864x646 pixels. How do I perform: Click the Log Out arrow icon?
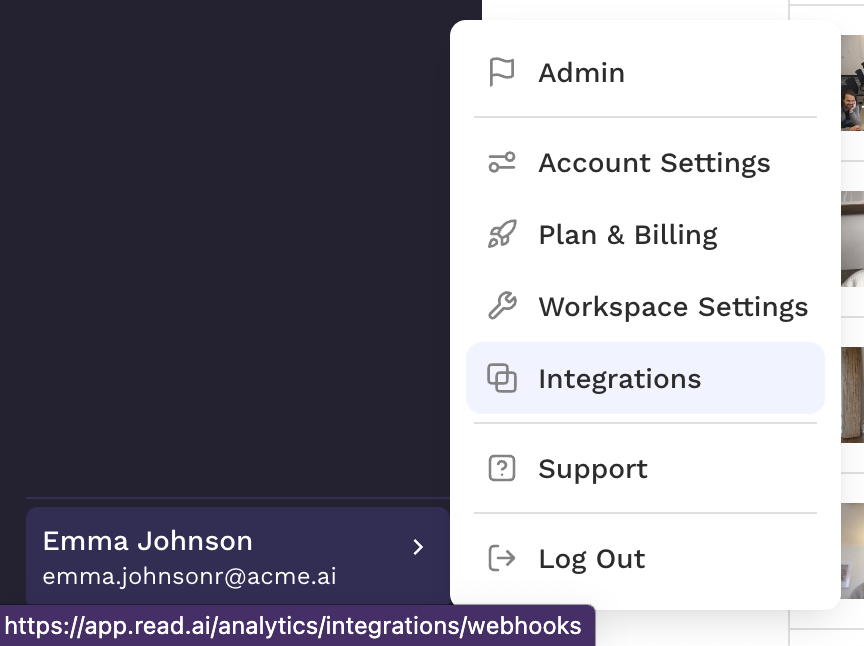point(501,558)
